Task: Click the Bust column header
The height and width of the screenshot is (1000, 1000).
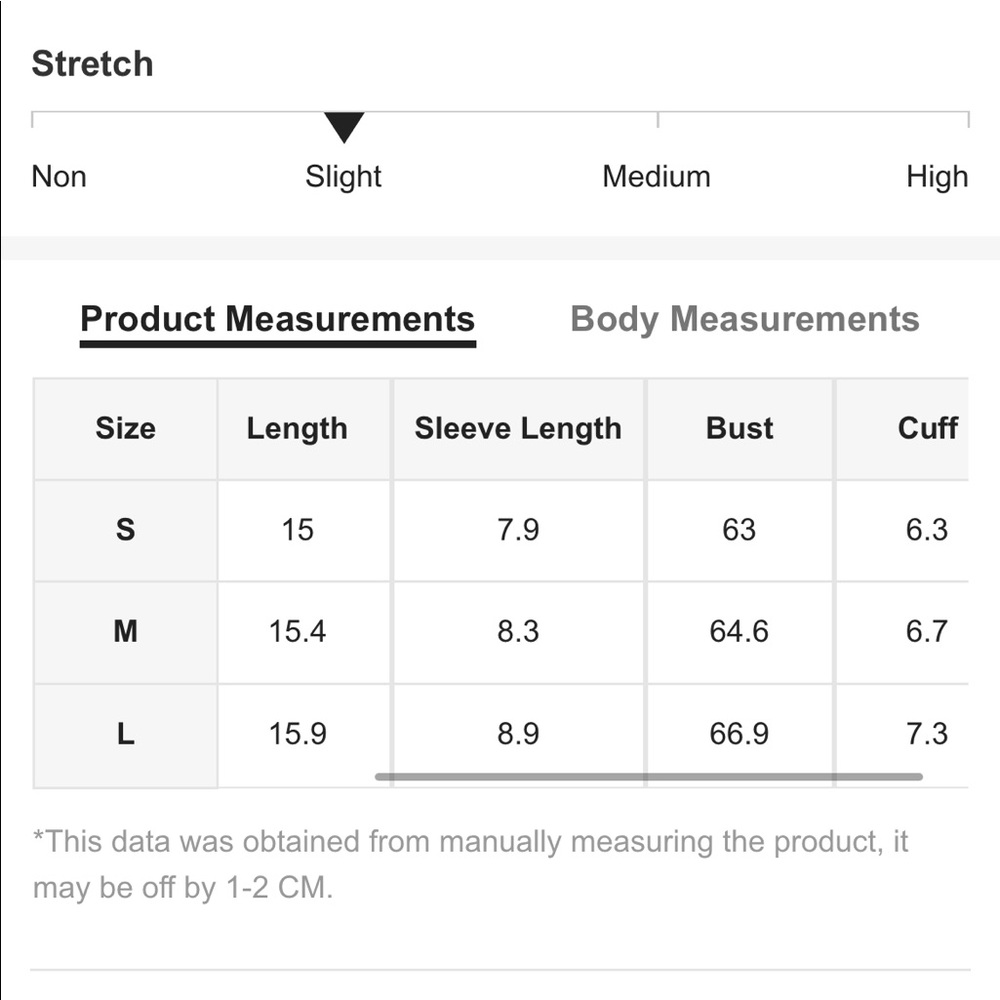Action: coord(739,428)
